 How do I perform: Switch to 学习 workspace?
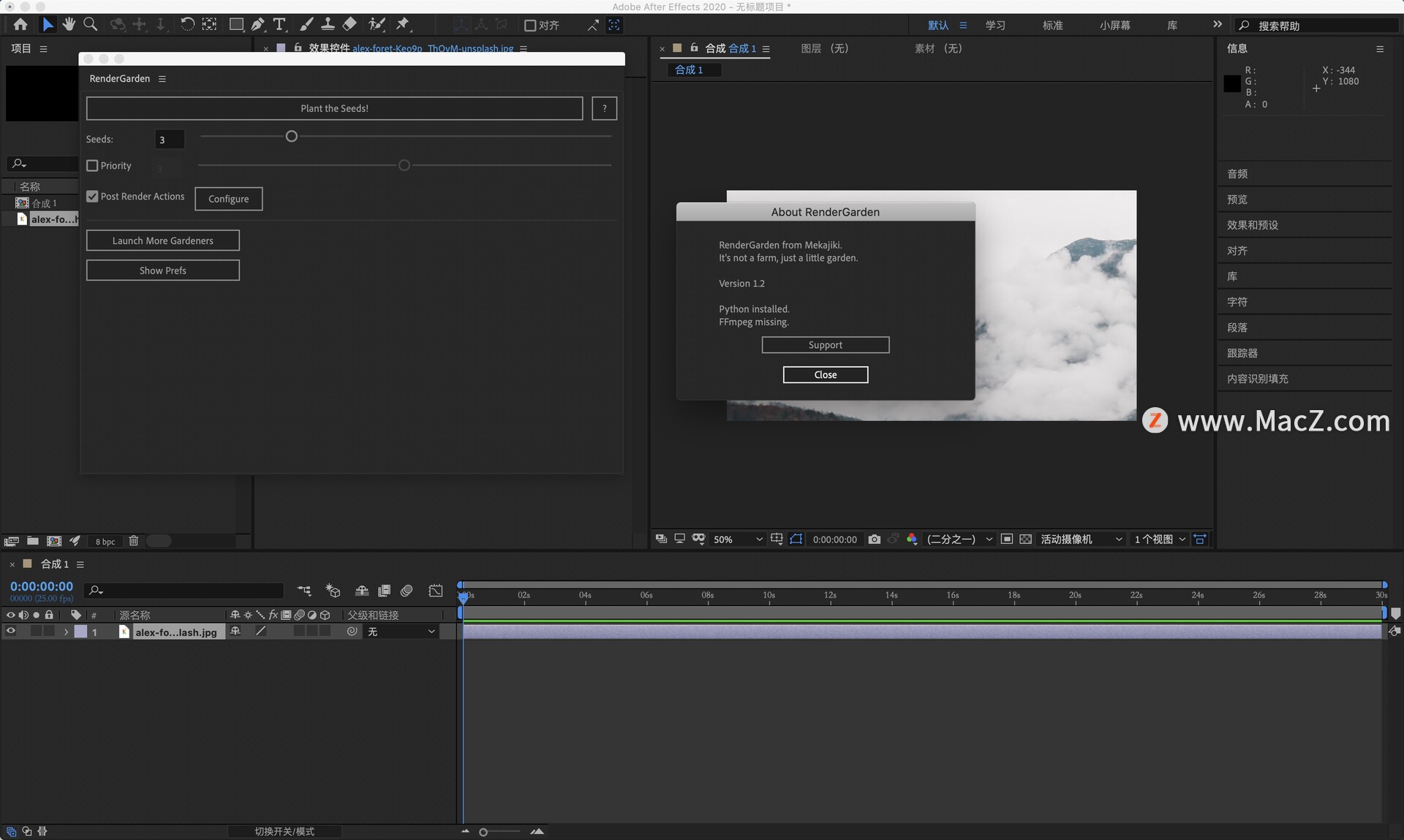click(995, 26)
